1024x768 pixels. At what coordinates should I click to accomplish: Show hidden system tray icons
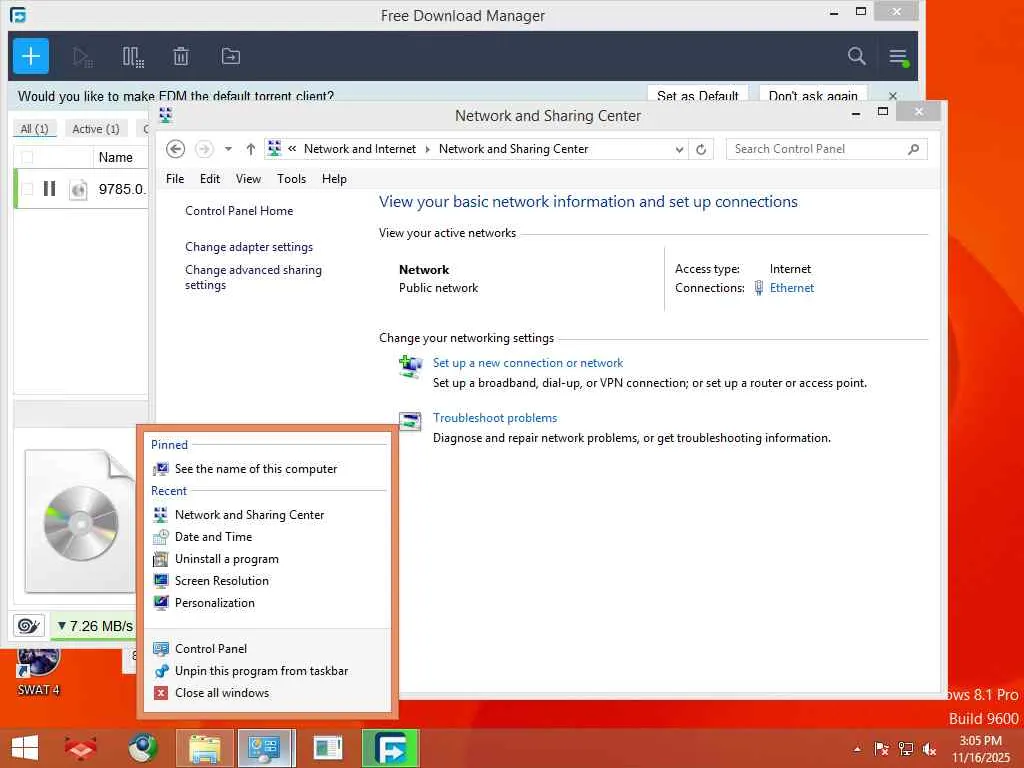857,749
